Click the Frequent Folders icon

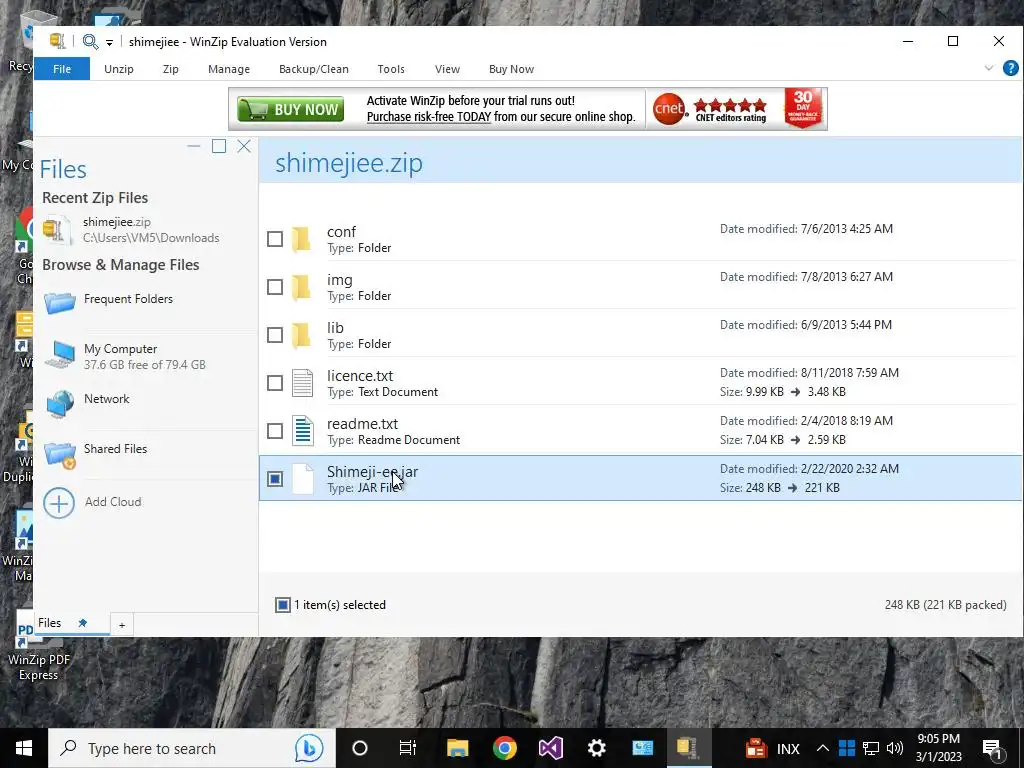point(60,302)
